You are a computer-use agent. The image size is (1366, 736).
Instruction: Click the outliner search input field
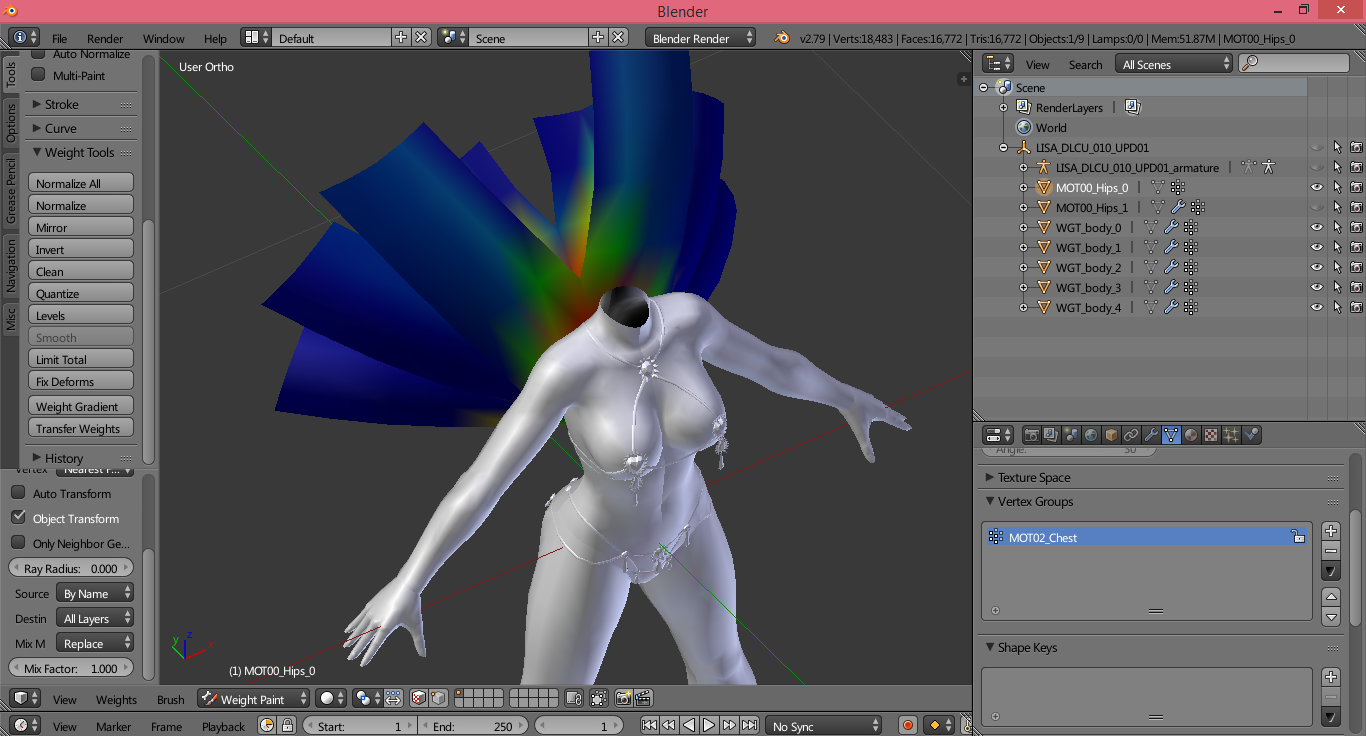pos(1294,63)
